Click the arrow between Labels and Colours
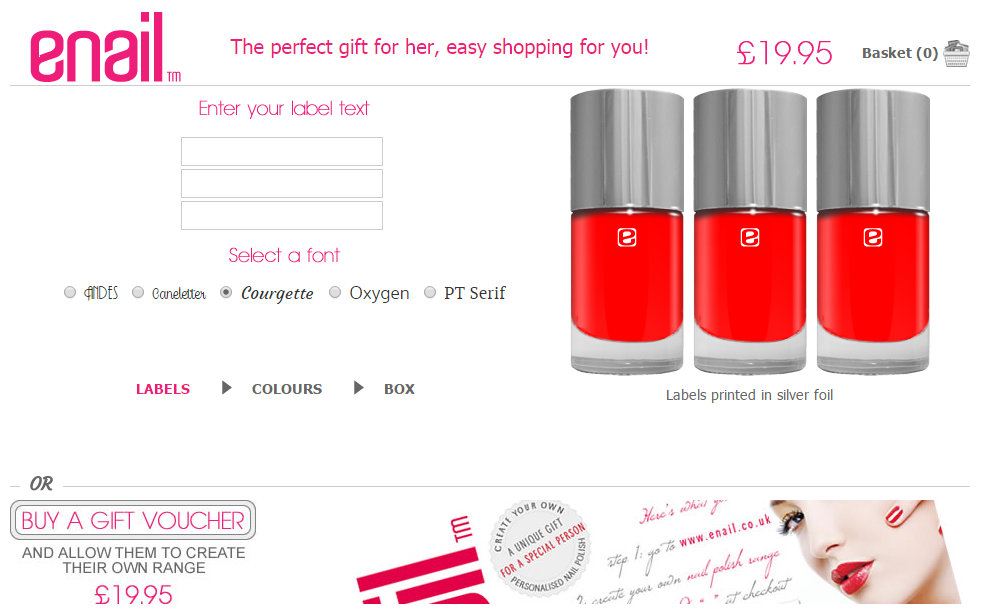Image resolution: width=985 pixels, height=614 pixels. tap(227, 388)
